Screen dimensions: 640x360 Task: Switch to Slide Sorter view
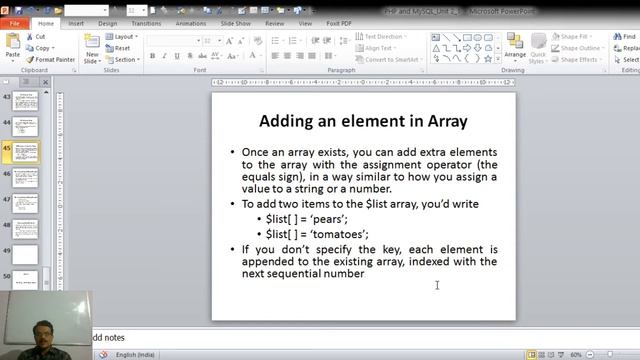tap(542, 355)
